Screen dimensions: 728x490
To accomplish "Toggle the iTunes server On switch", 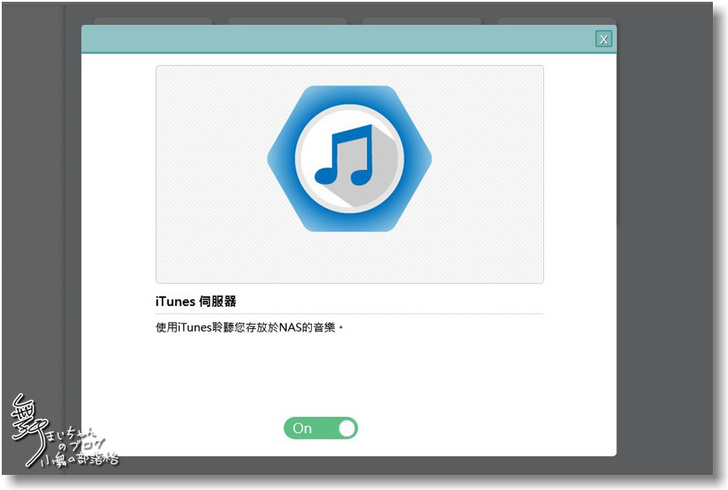I will click(x=321, y=428).
